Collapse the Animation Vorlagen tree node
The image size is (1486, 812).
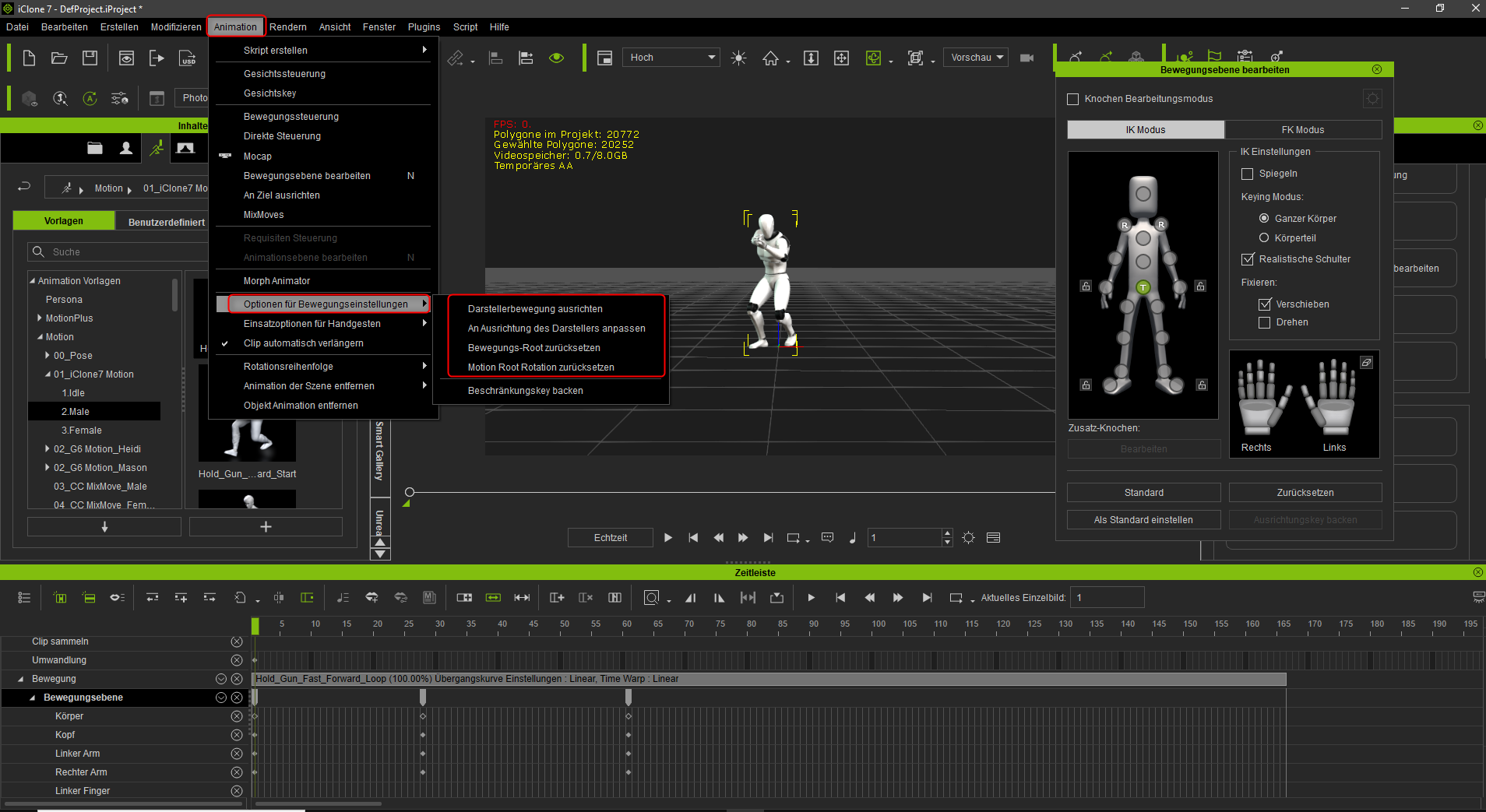click(x=32, y=281)
